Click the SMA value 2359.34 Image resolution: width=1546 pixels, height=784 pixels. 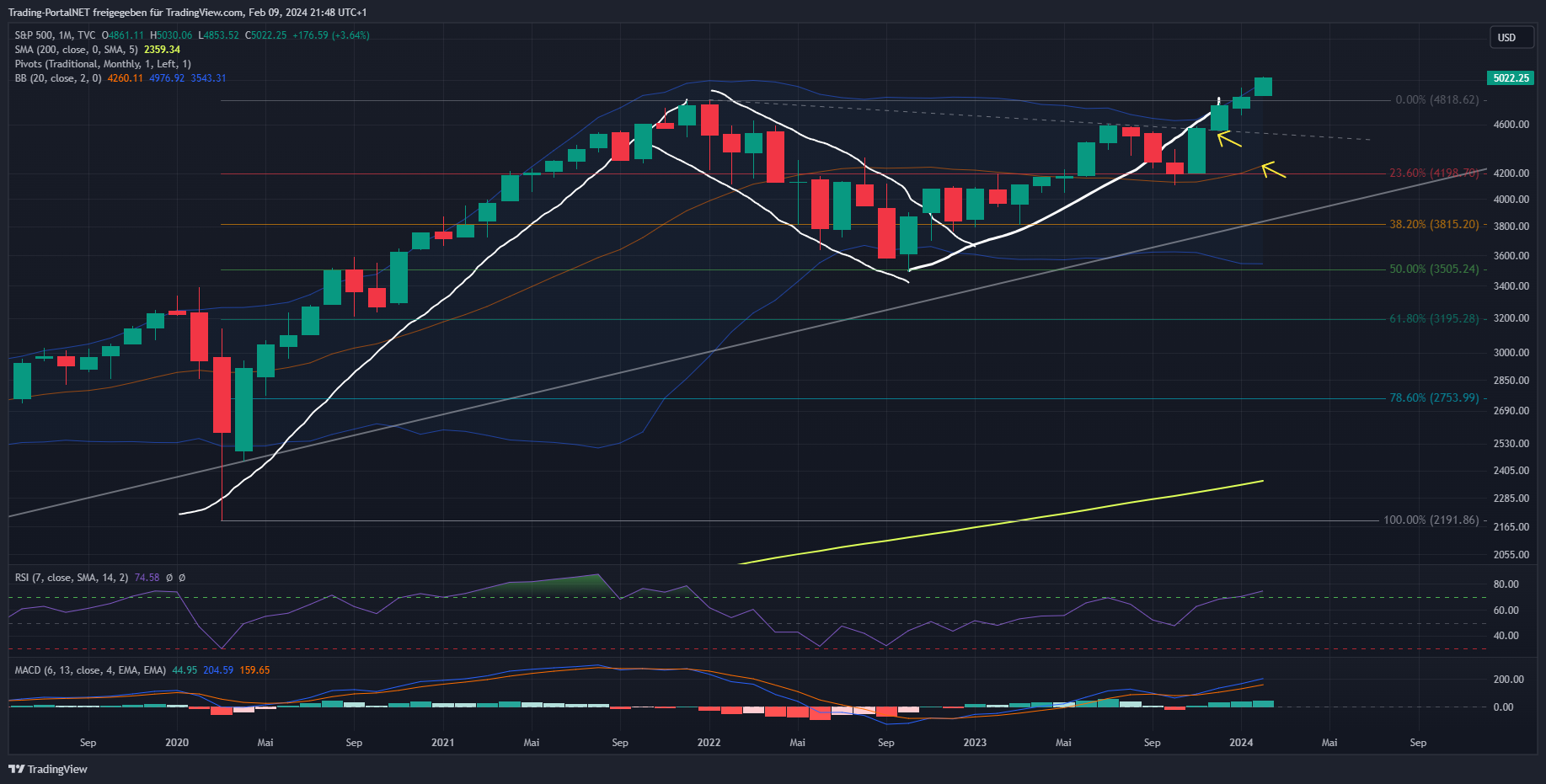[162, 50]
